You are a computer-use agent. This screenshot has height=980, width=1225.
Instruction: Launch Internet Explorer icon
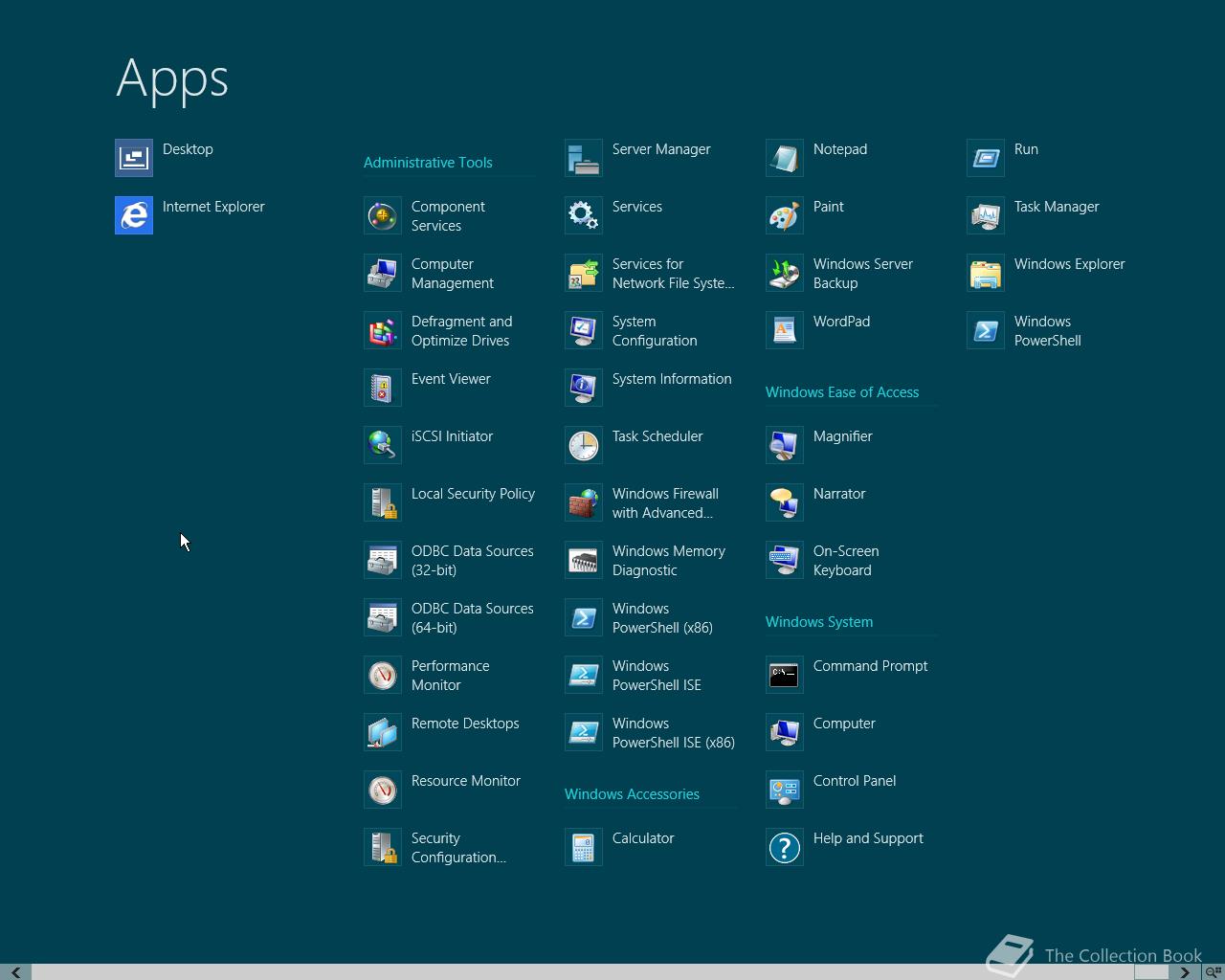coord(134,215)
